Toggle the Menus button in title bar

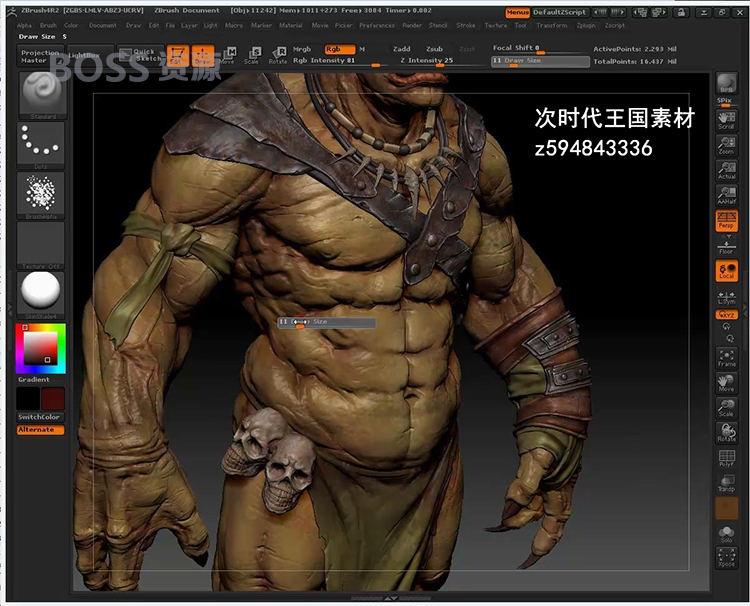click(x=518, y=12)
